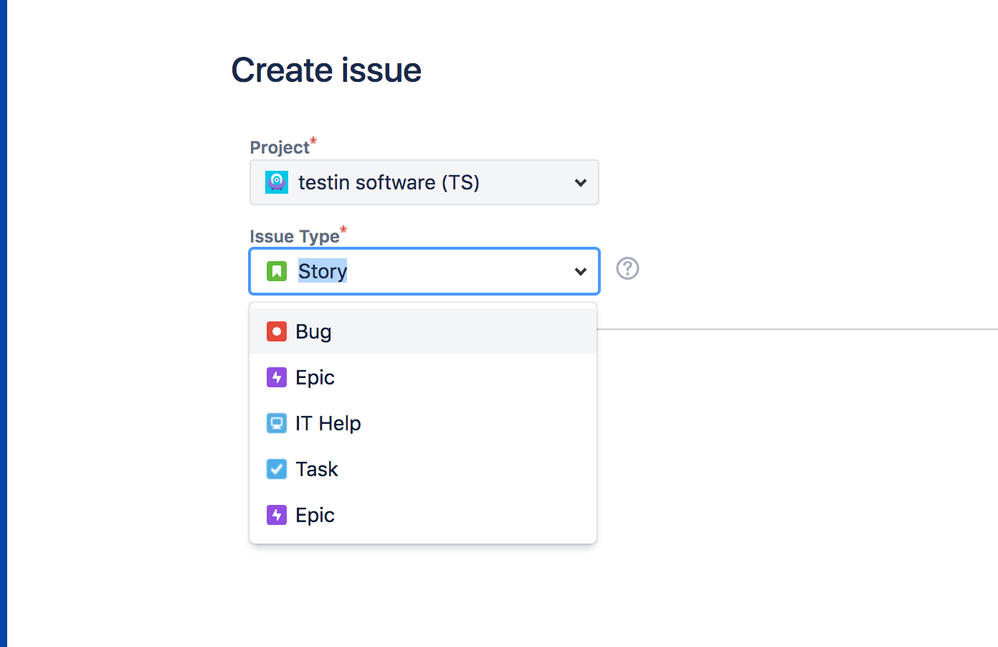
Task: Open the help tooltip via question mark icon
Action: click(627, 268)
